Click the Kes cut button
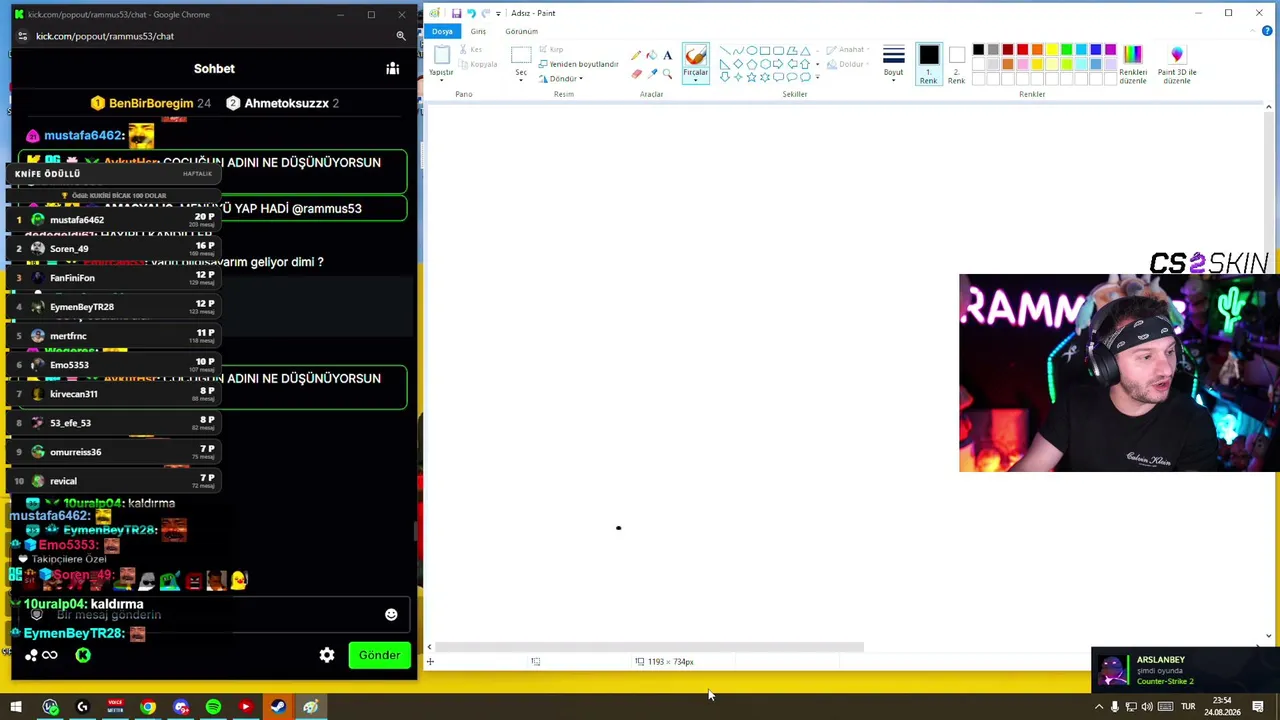Viewport: 1280px width, 720px height. click(470, 49)
